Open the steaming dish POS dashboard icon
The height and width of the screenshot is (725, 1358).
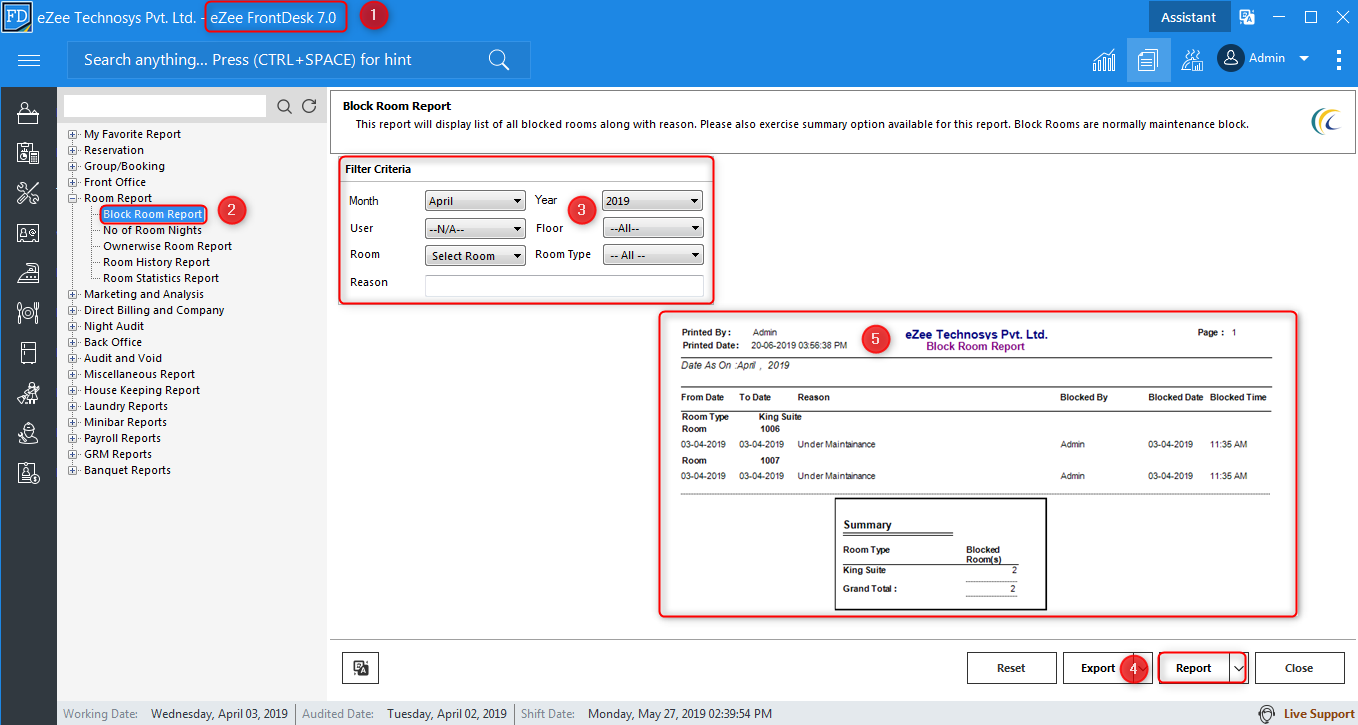click(x=1192, y=60)
